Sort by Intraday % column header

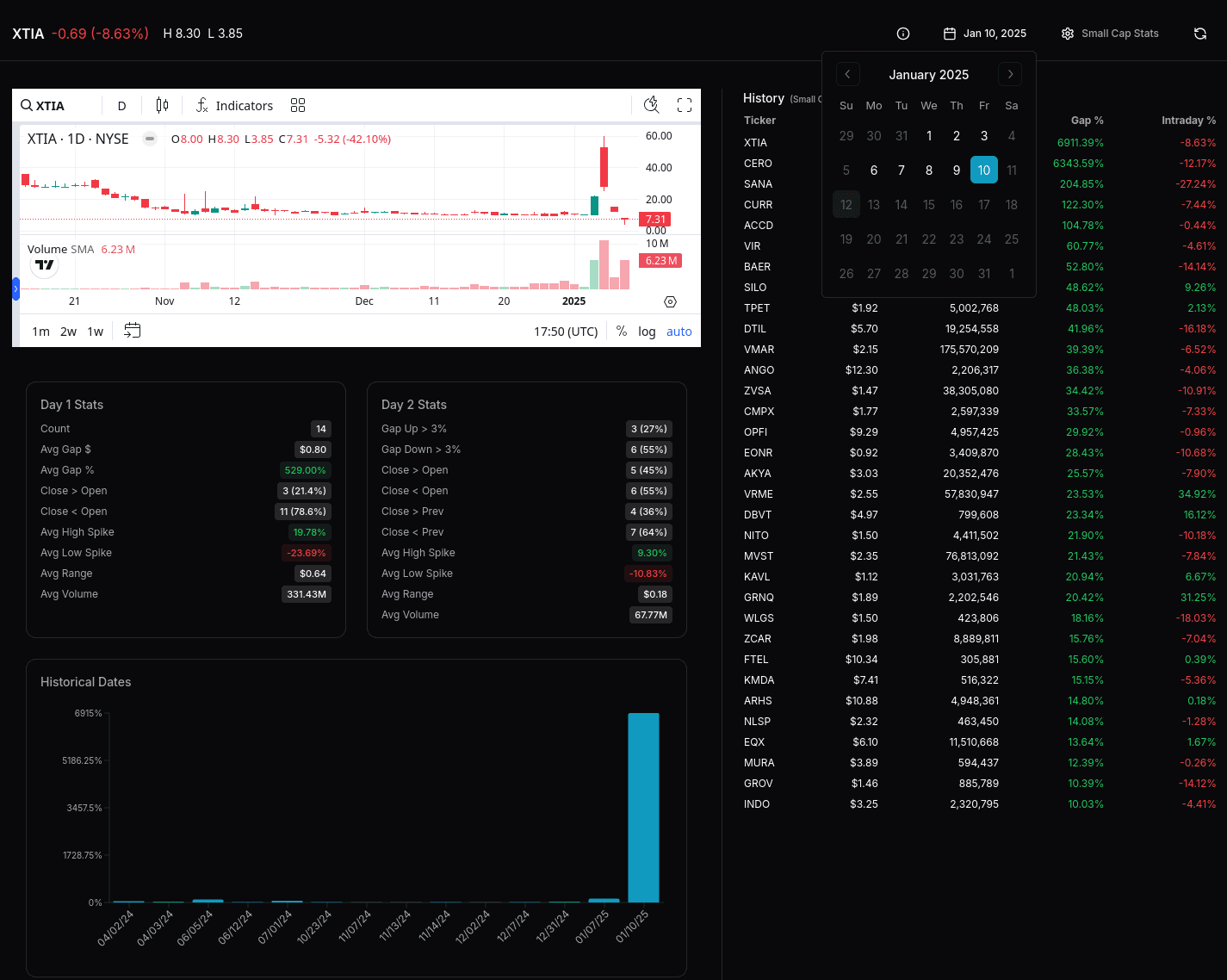pos(1188,121)
